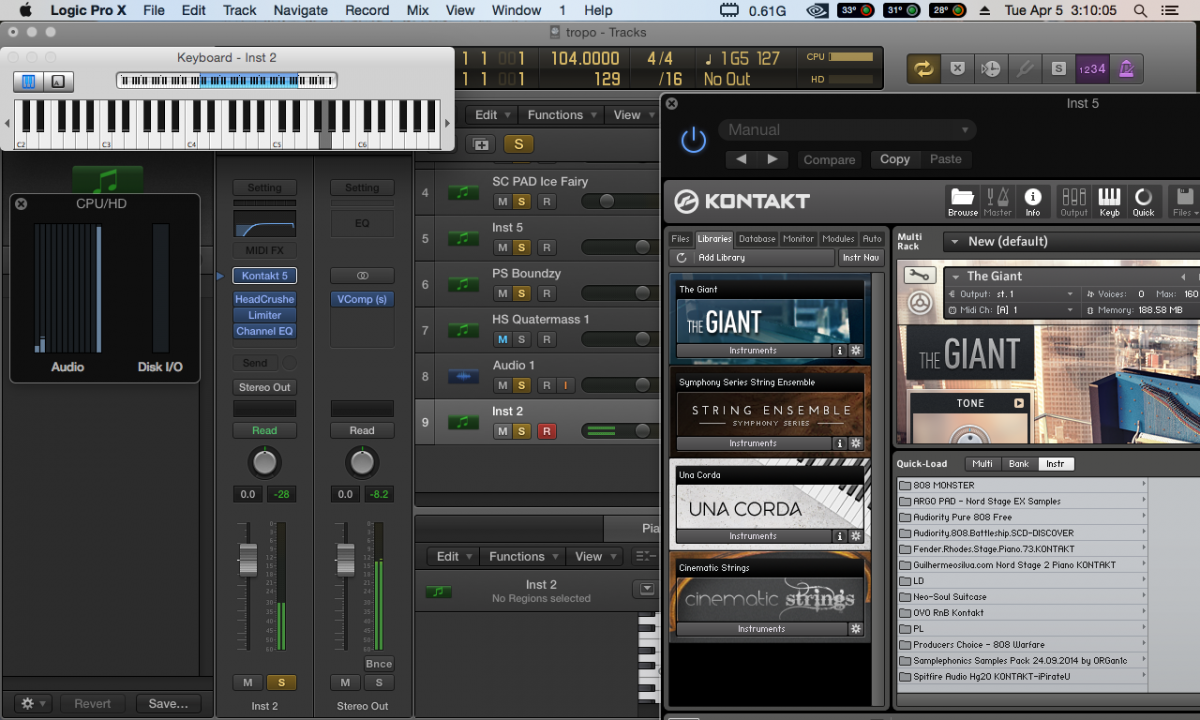Enable record on the Audio 1 track
The width and height of the screenshot is (1200, 720).
[546, 385]
